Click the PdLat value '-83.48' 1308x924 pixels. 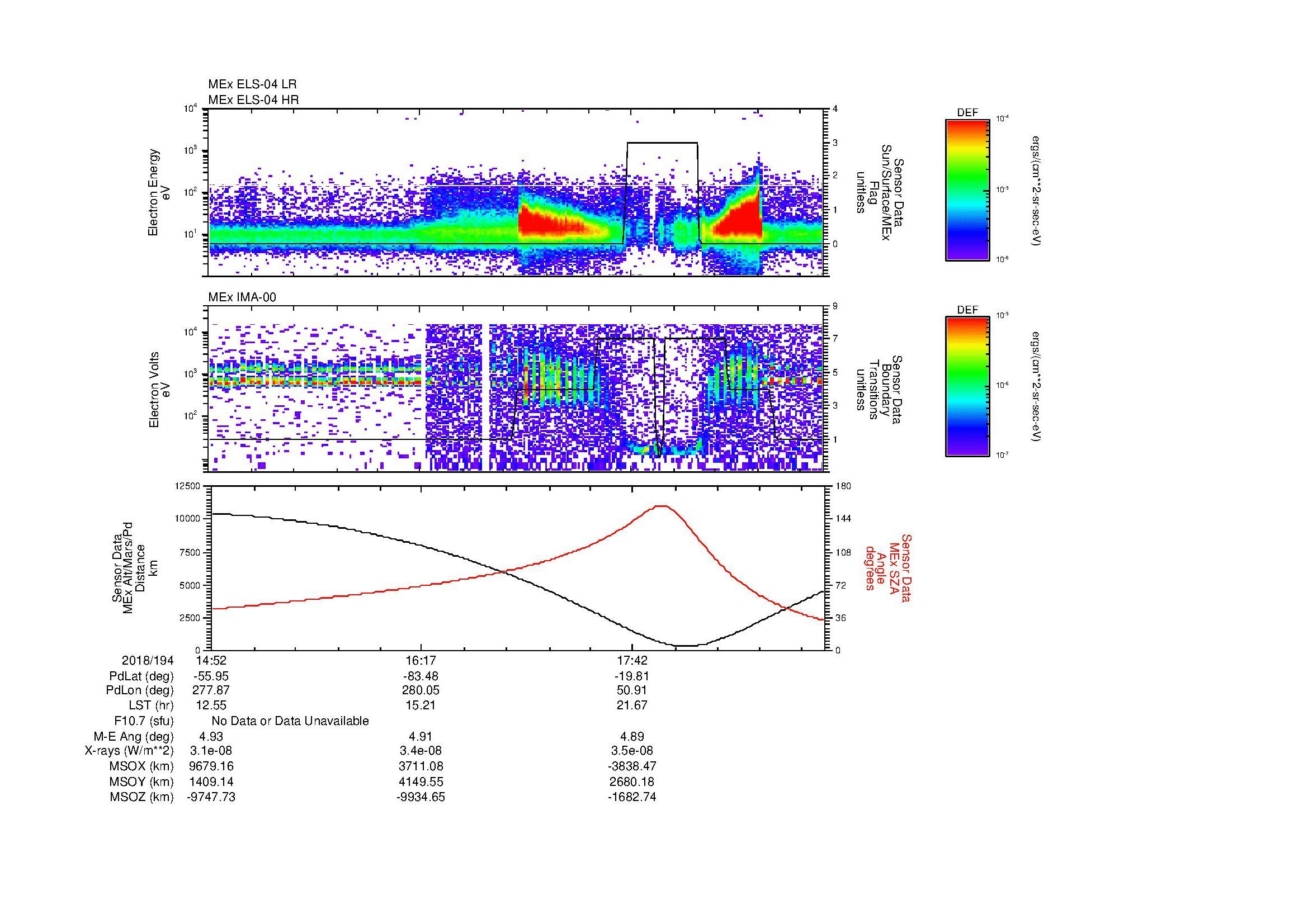(421, 676)
